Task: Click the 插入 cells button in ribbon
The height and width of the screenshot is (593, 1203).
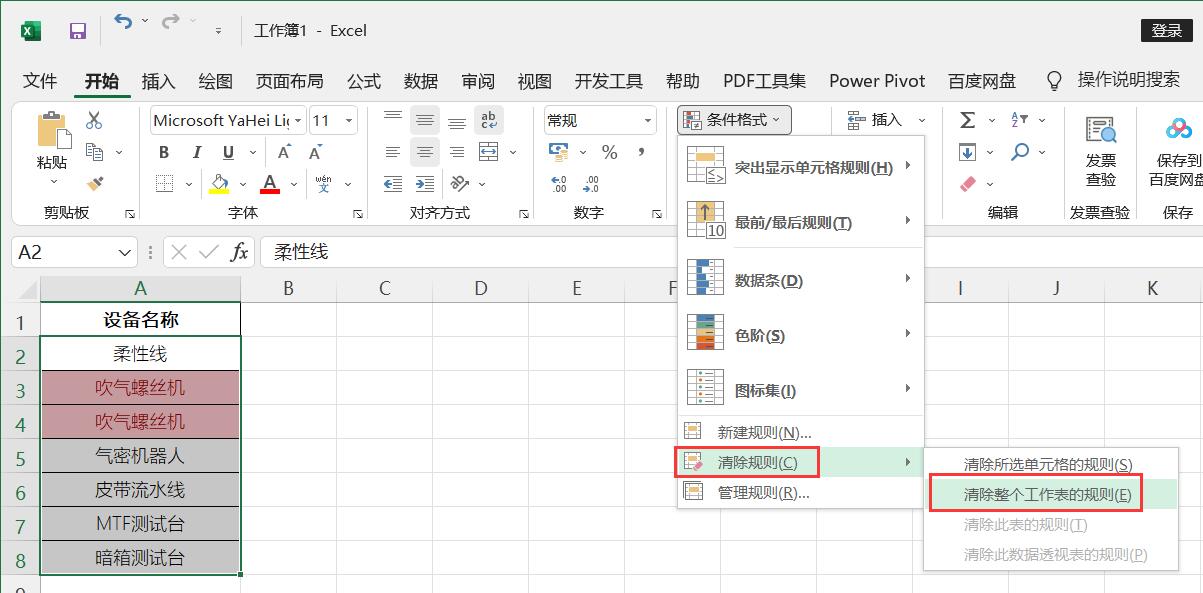Action: tap(886, 120)
